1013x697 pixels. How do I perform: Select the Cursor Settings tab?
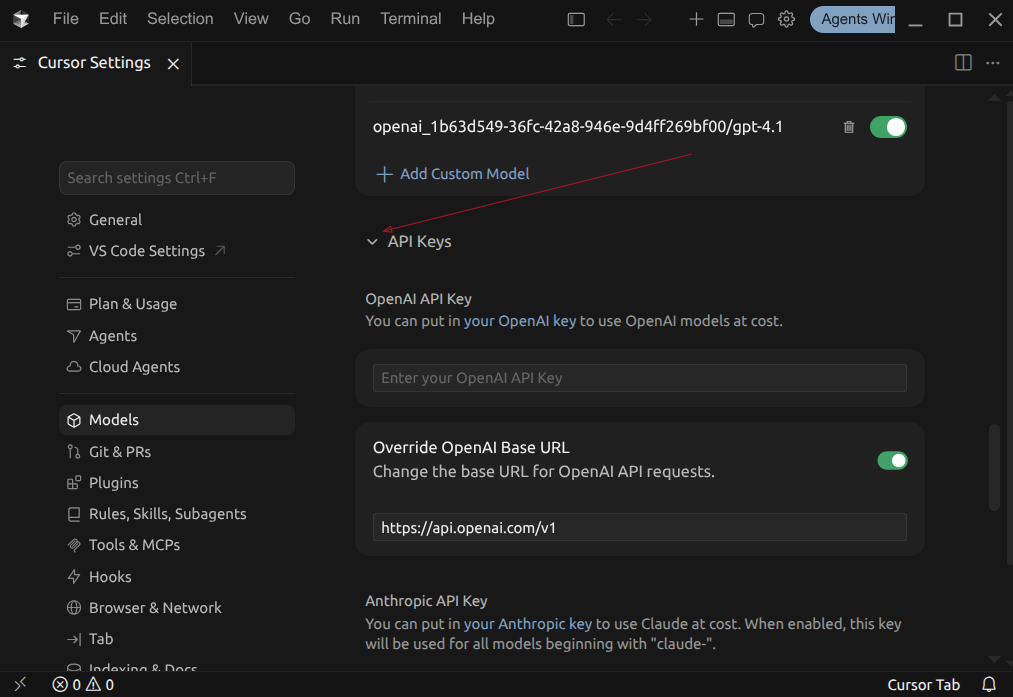pos(94,63)
